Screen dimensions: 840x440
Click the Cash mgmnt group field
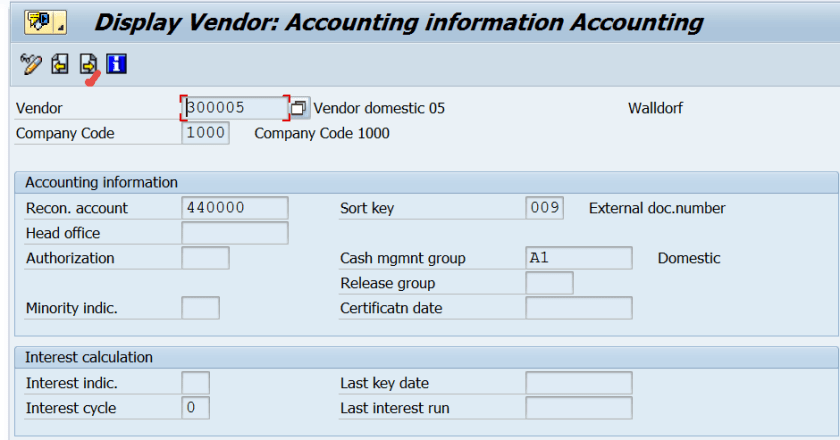578,258
